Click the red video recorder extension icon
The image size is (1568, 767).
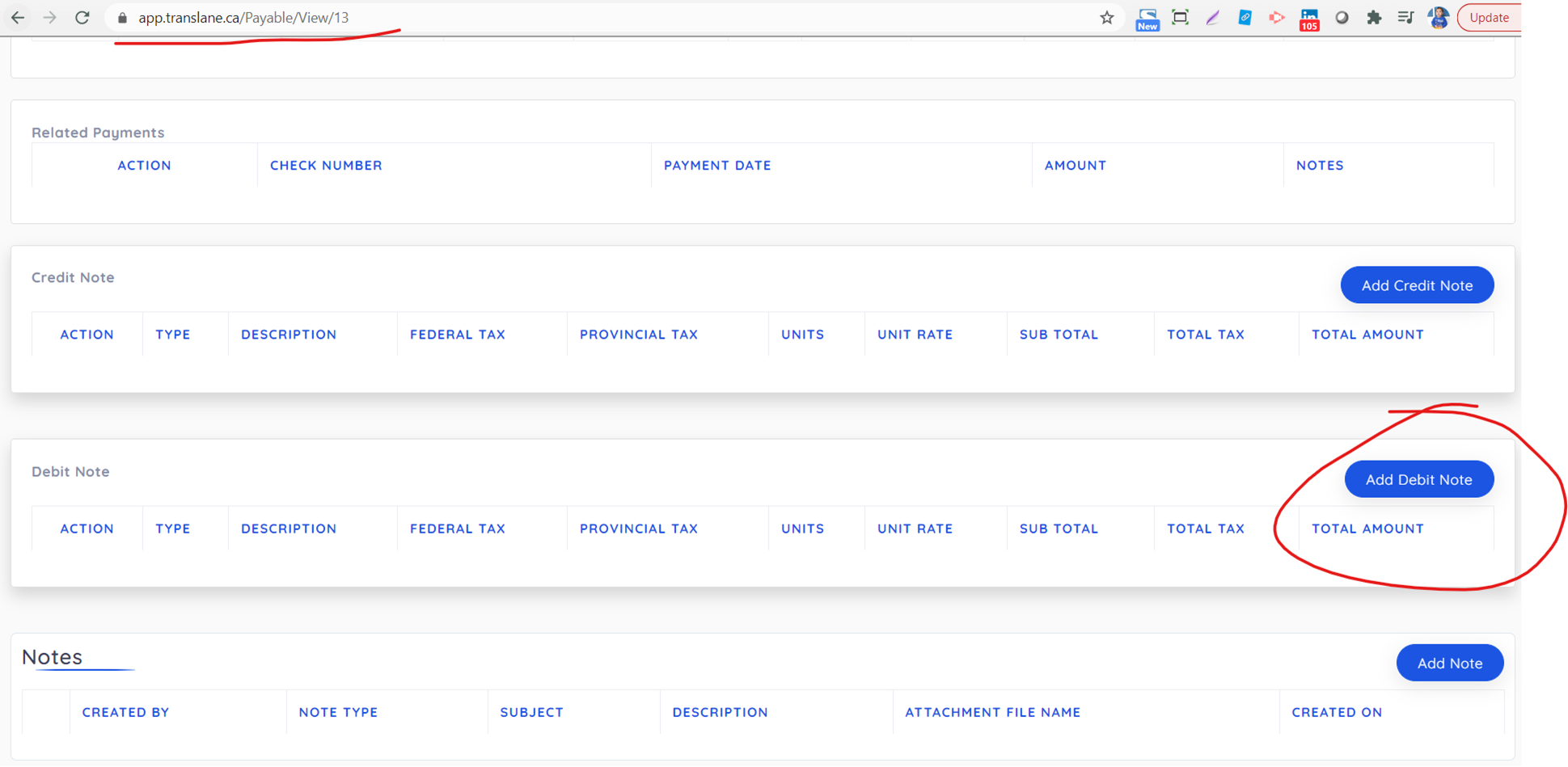tap(1276, 18)
